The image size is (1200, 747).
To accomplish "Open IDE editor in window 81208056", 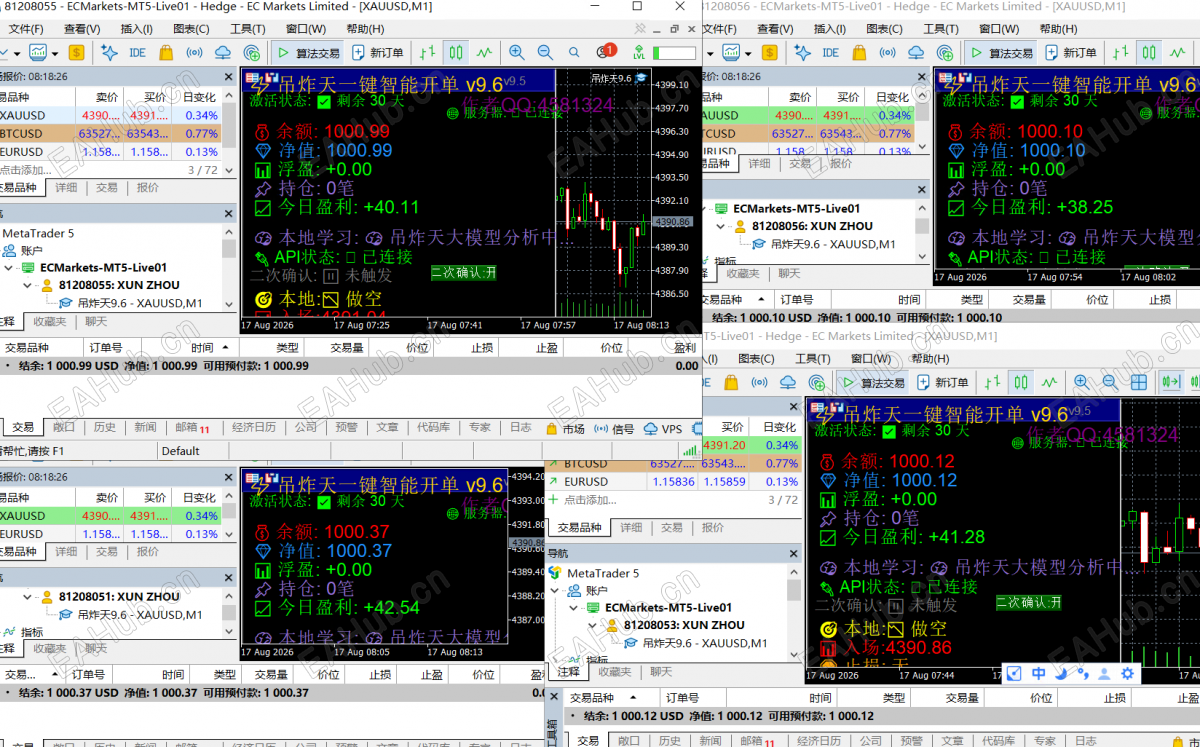I will click(x=831, y=52).
